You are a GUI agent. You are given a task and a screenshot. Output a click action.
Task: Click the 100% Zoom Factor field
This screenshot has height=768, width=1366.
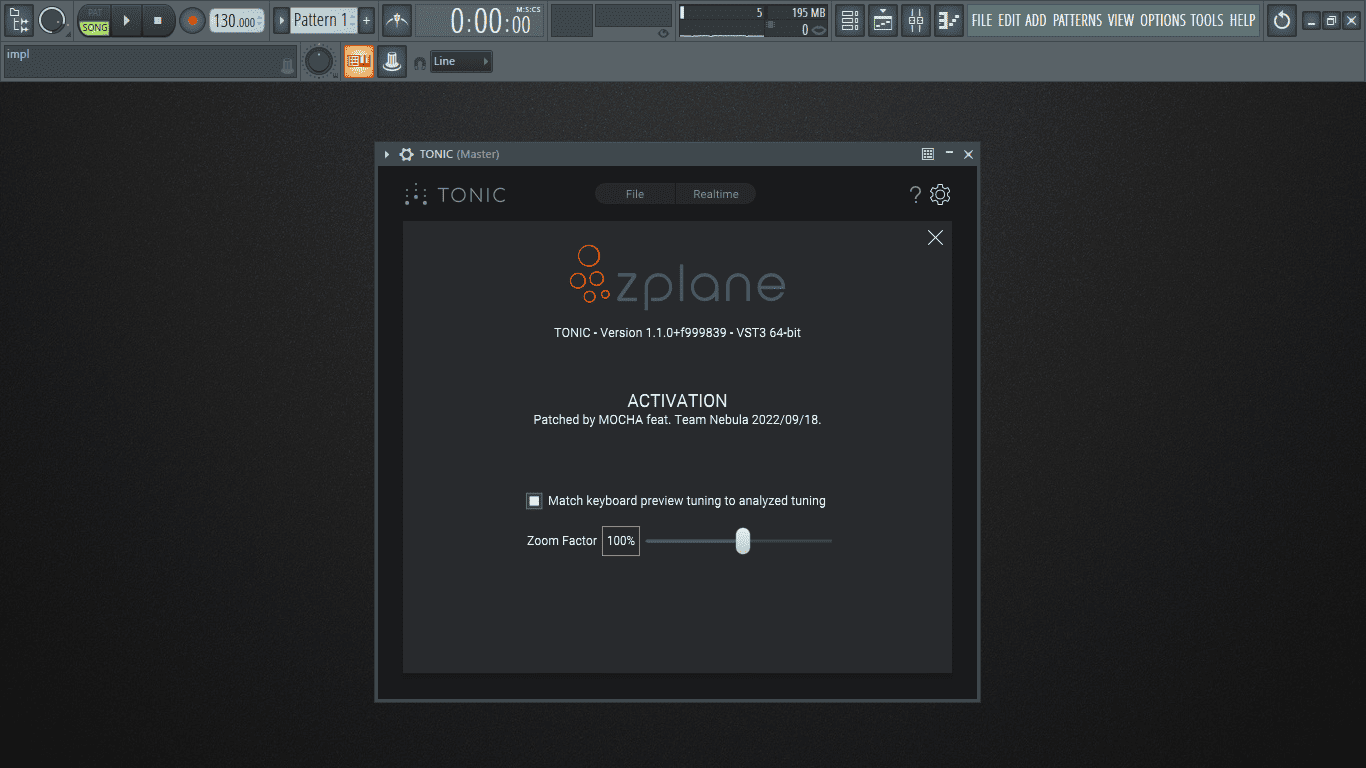click(x=621, y=541)
